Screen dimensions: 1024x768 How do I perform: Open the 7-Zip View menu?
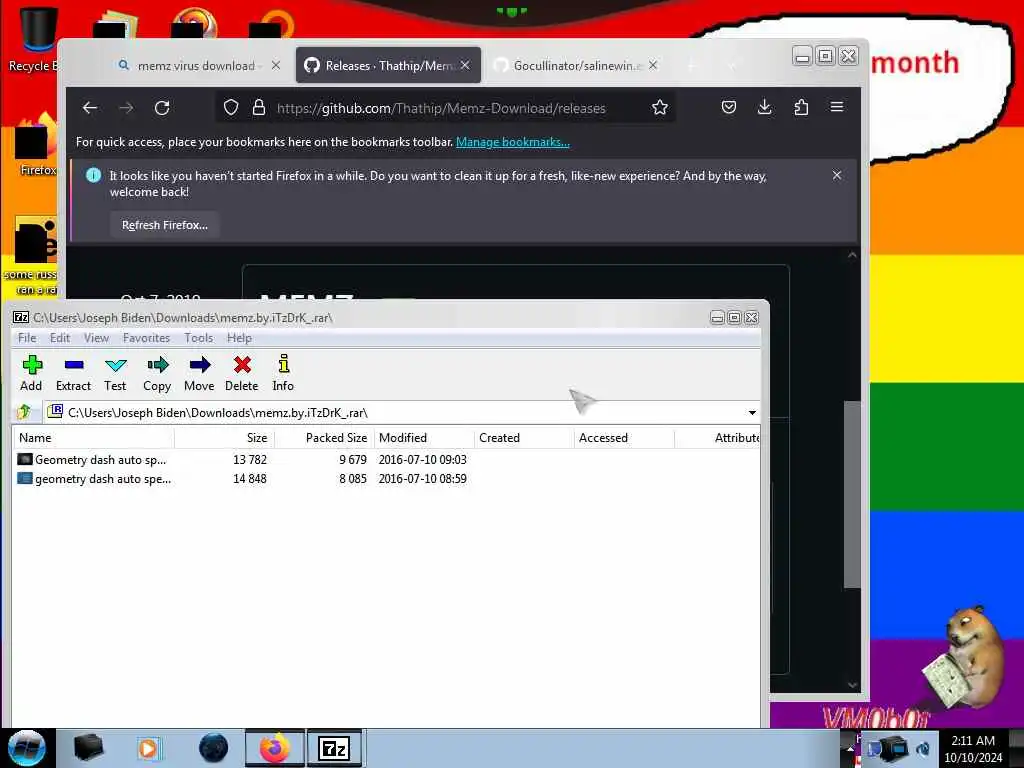coord(96,338)
